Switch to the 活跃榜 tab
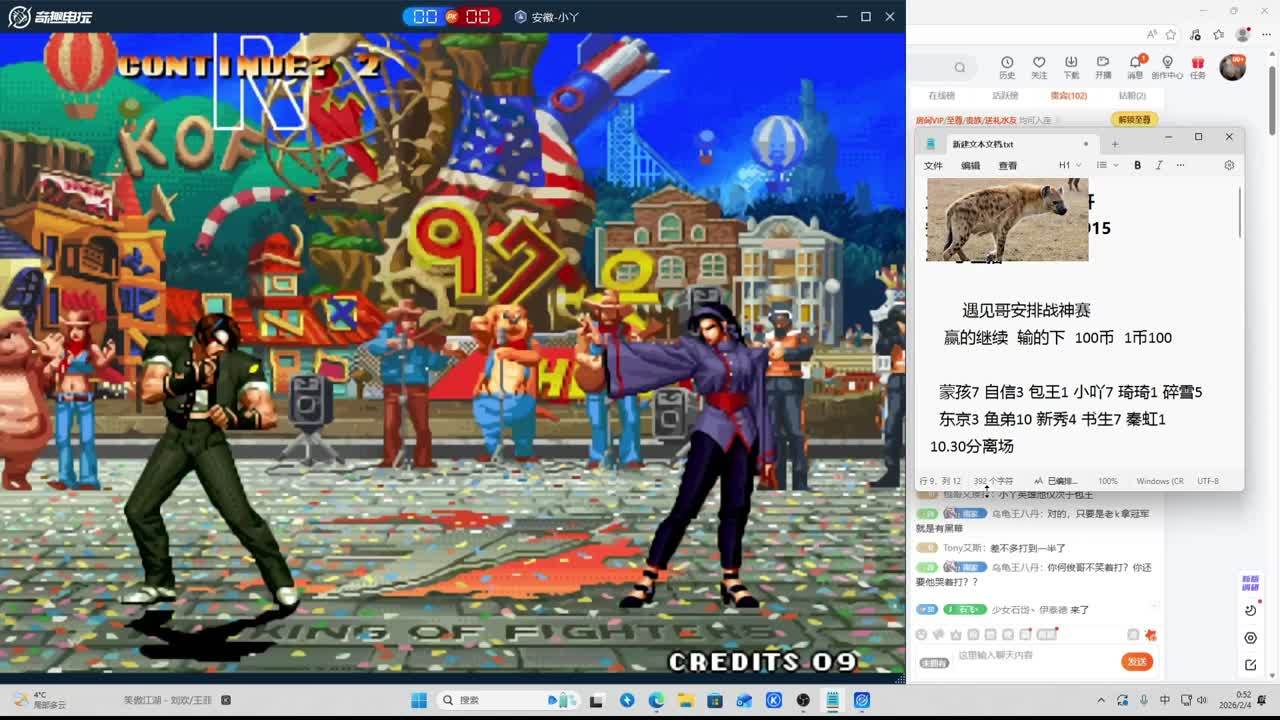 (1005, 96)
